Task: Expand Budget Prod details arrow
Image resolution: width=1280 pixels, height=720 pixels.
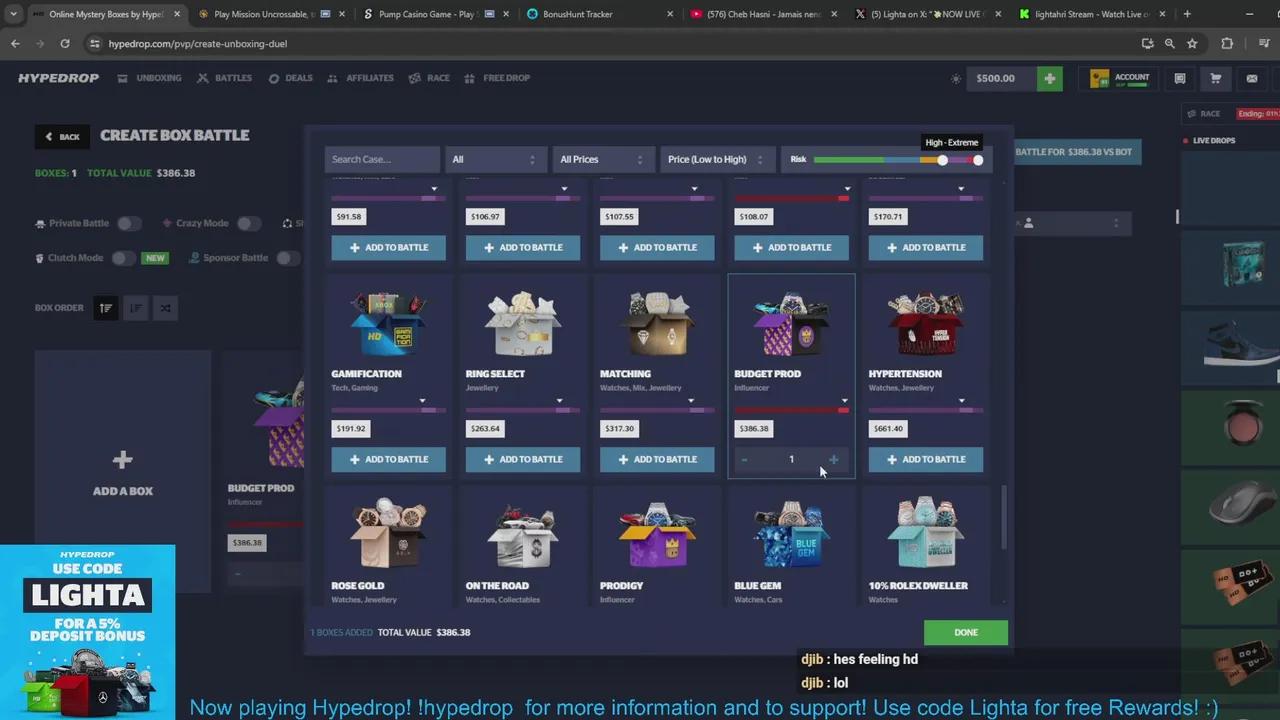Action: tap(845, 401)
